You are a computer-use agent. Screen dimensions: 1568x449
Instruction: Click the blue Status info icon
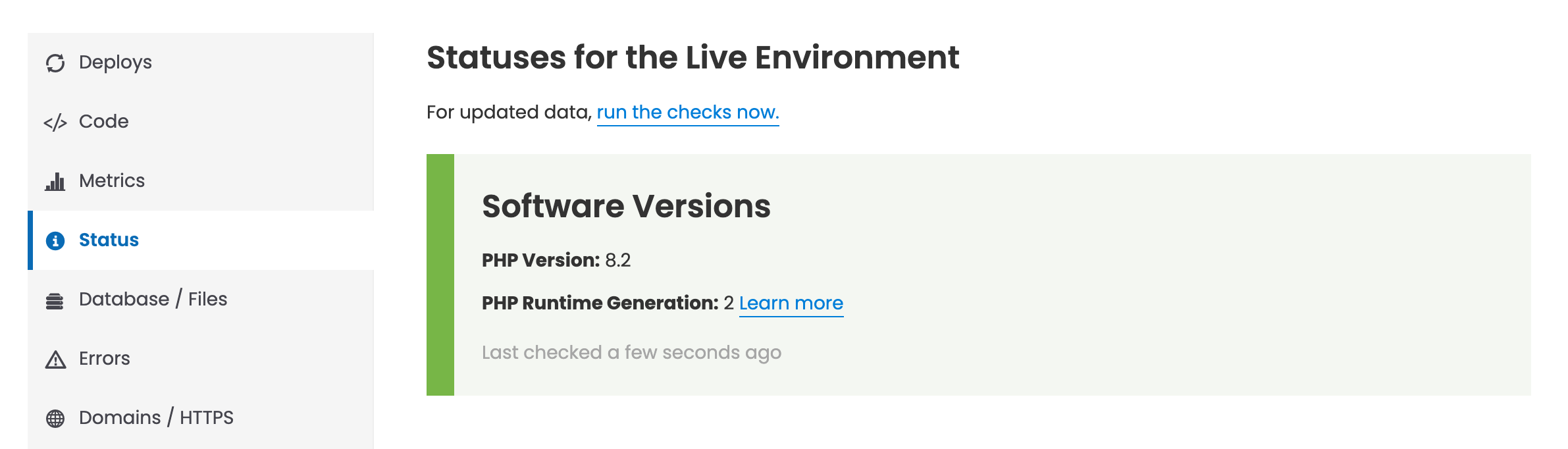click(x=55, y=241)
